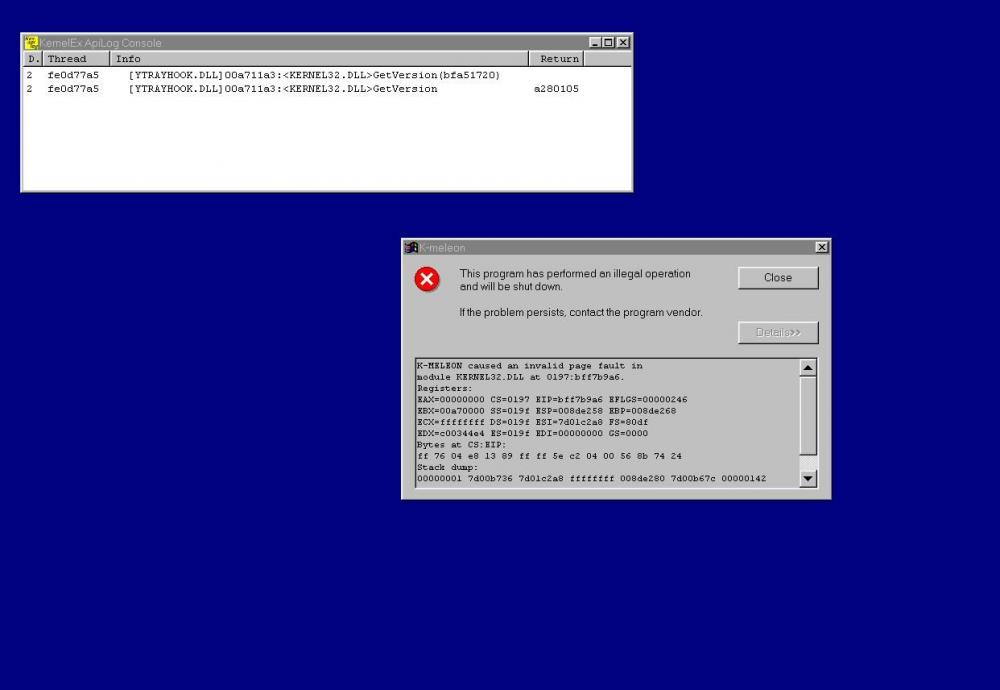Click the red error icon in the K-meleon dialog

(x=427, y=279)
